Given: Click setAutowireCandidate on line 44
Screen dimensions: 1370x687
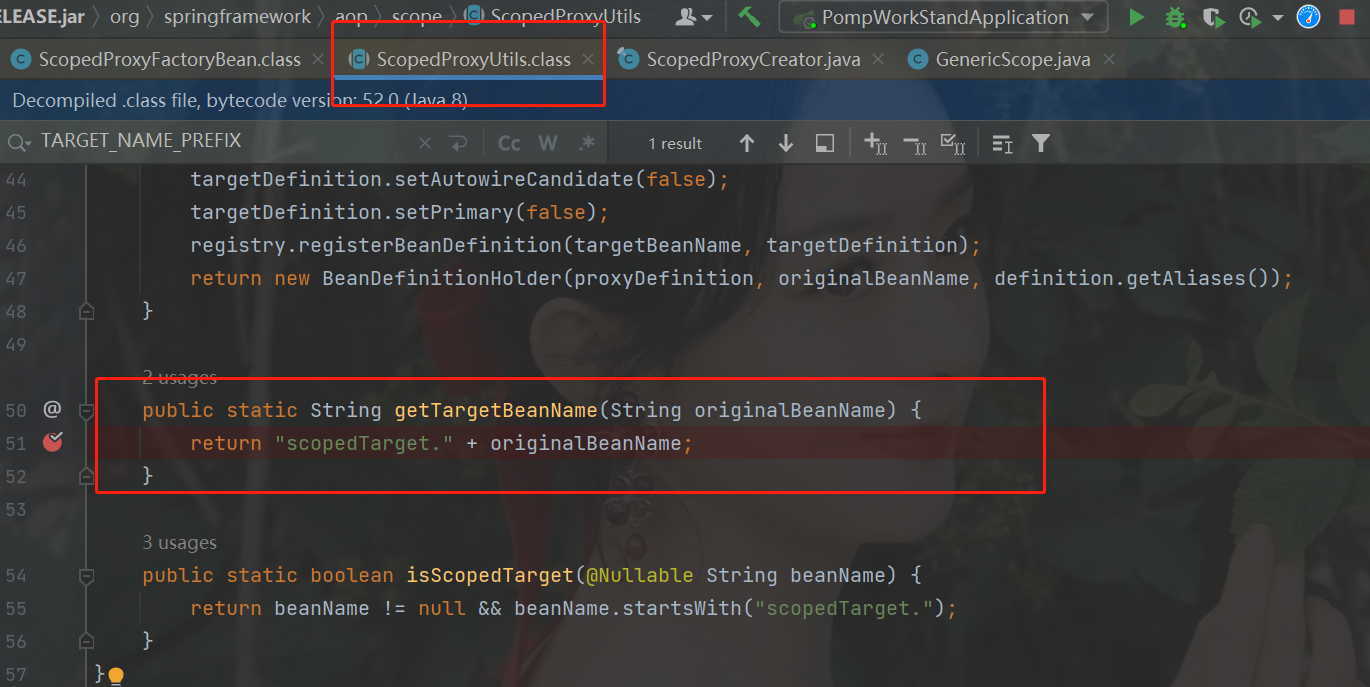Looking at the screenshot, I should coord(514,180).
